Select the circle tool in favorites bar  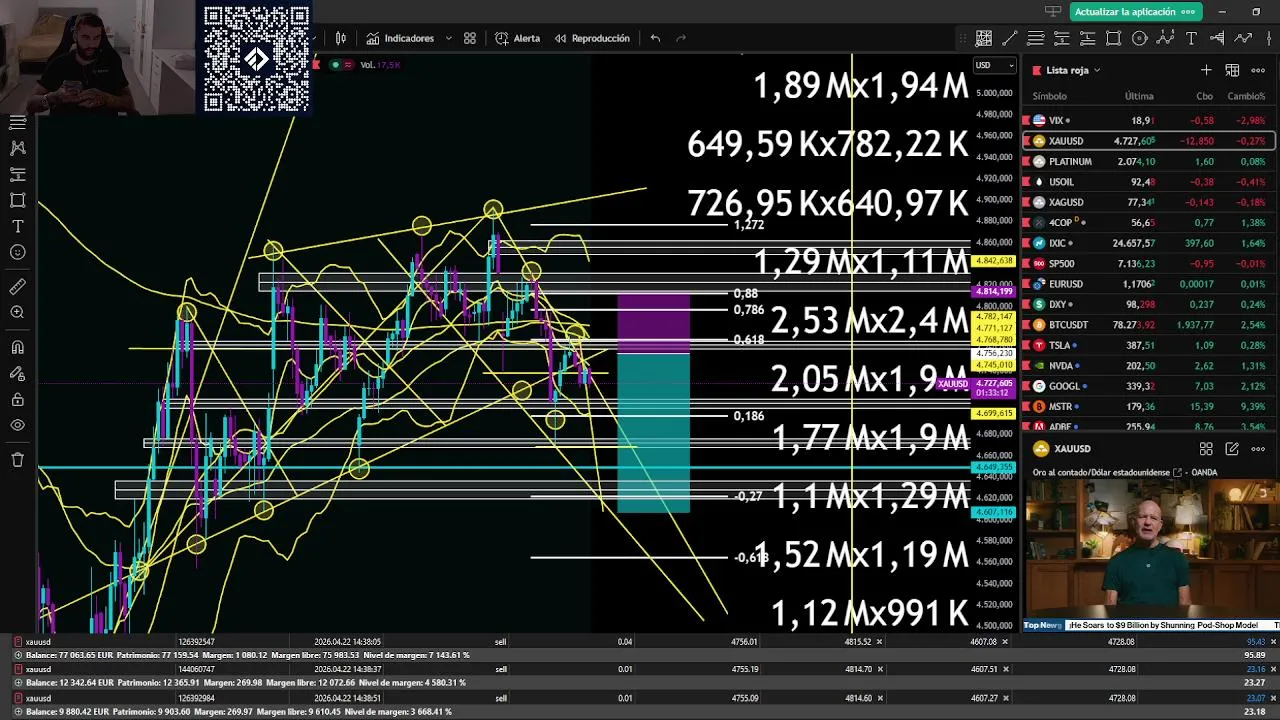1140,38
